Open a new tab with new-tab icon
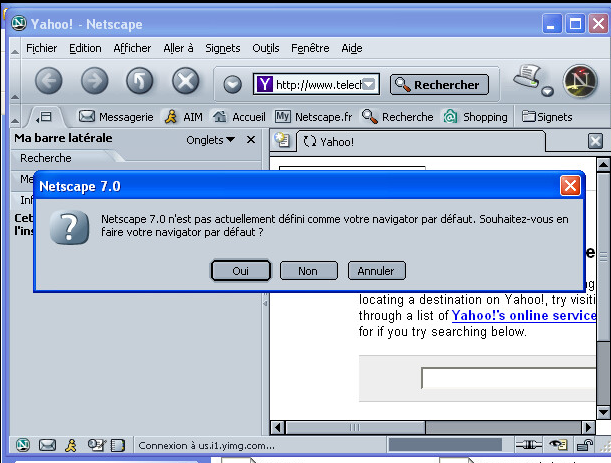 [281, 140]
